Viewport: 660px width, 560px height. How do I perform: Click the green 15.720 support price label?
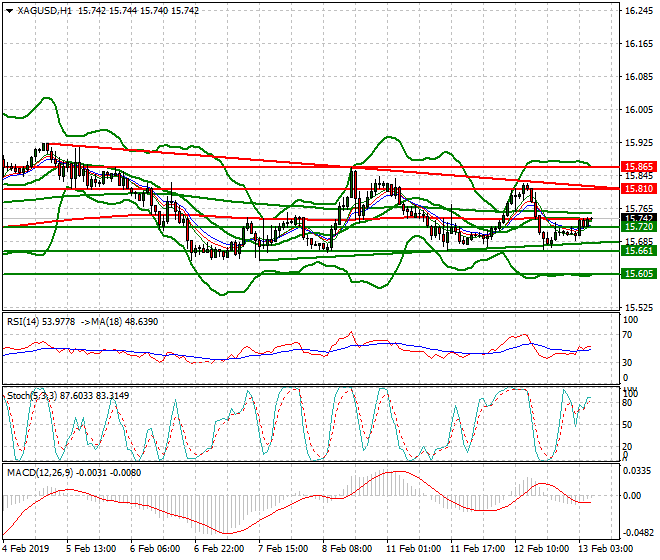pos(639,227)
